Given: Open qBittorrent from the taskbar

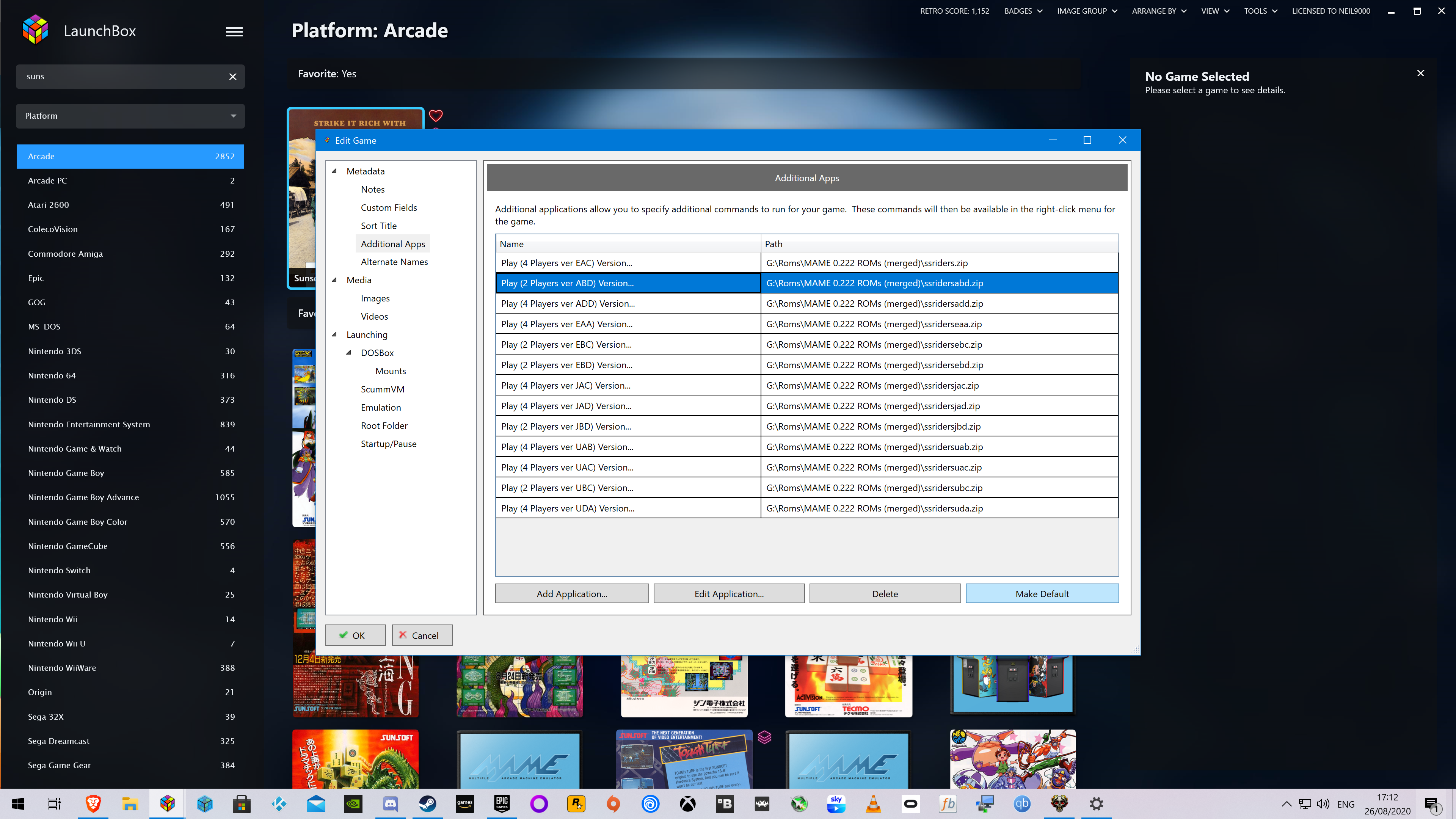Looking at the screenshot, I should click(1022, 803).
